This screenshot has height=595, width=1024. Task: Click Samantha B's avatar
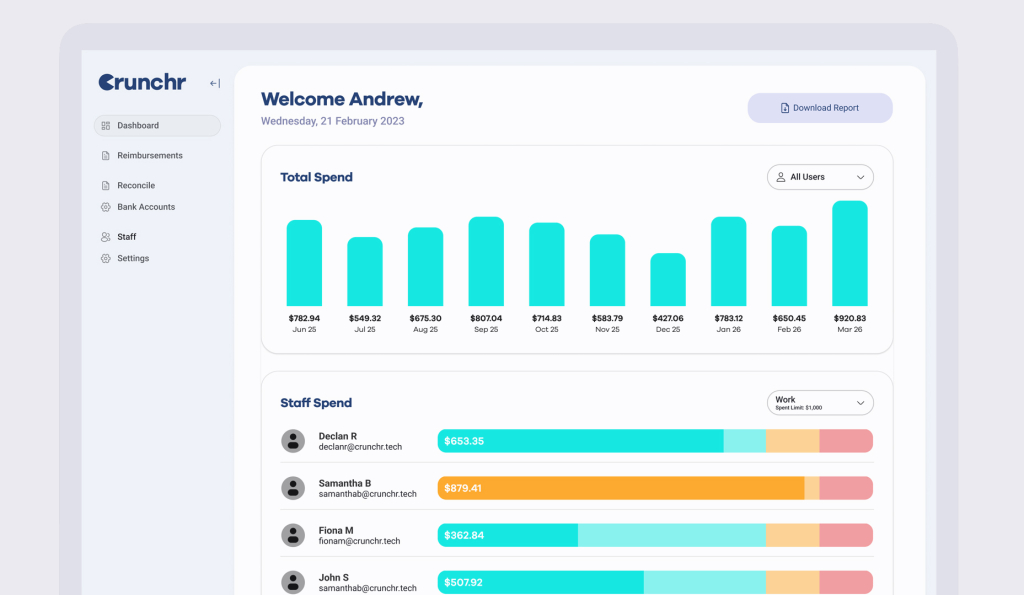[293, 488]
